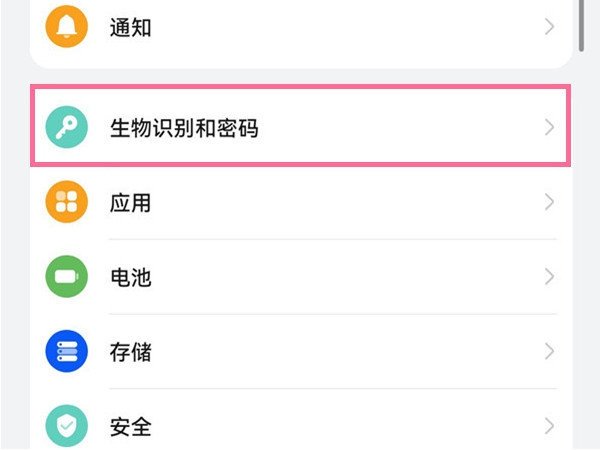The height and width of the screenshot is (450, 600).
Task: Click the vertical scrollbar on the right edge
Action: coord(582,25)
